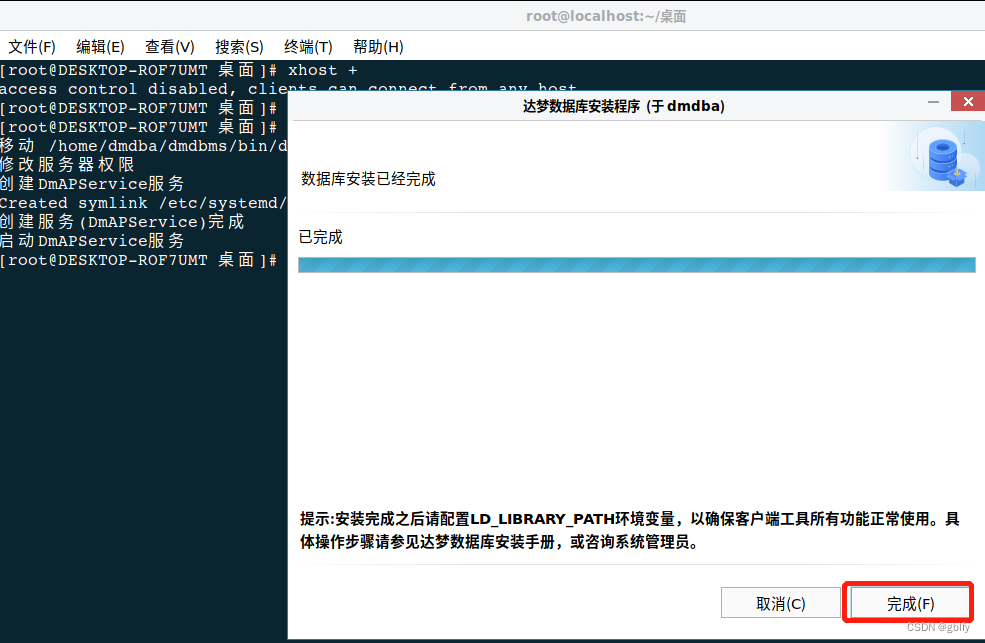Open the 帮助(H) menu

[x=378, y=47]
